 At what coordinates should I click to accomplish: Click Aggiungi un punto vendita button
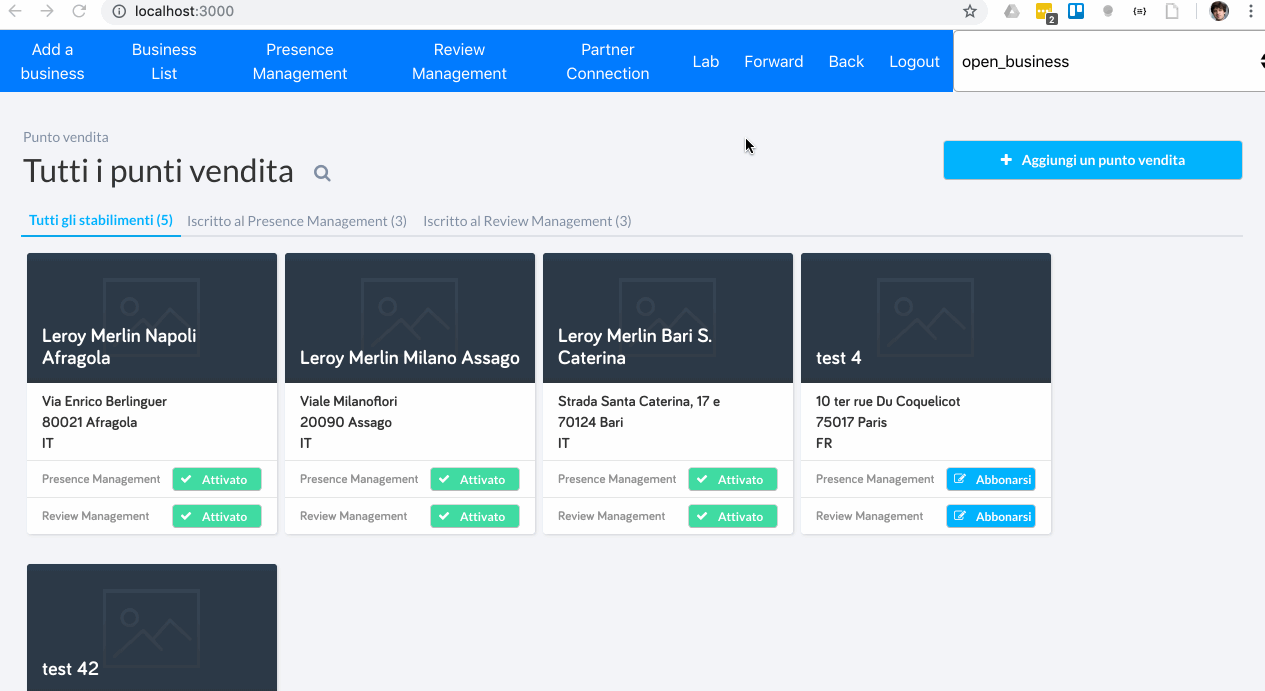1093,160
